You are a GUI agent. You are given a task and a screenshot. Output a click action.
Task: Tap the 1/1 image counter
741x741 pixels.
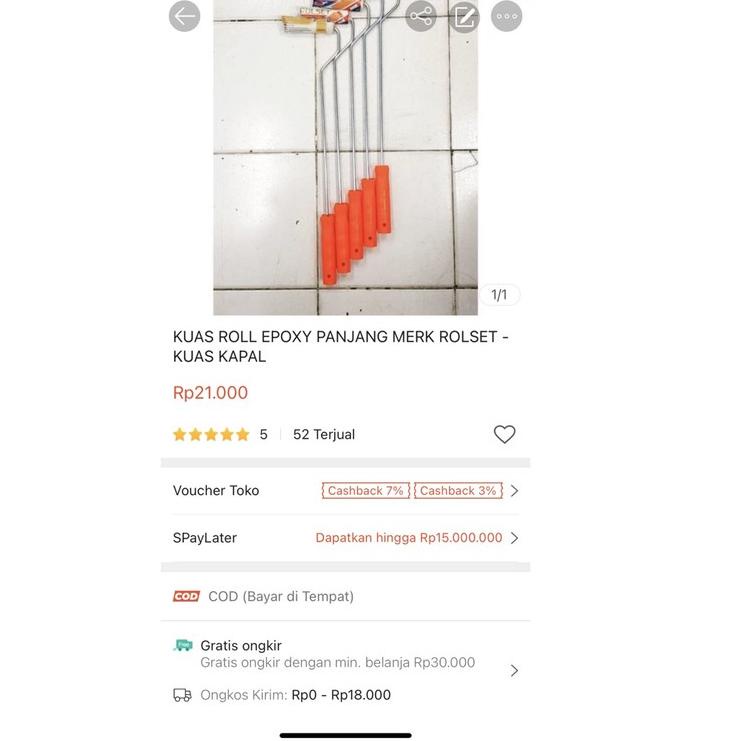tap(500, 295)
